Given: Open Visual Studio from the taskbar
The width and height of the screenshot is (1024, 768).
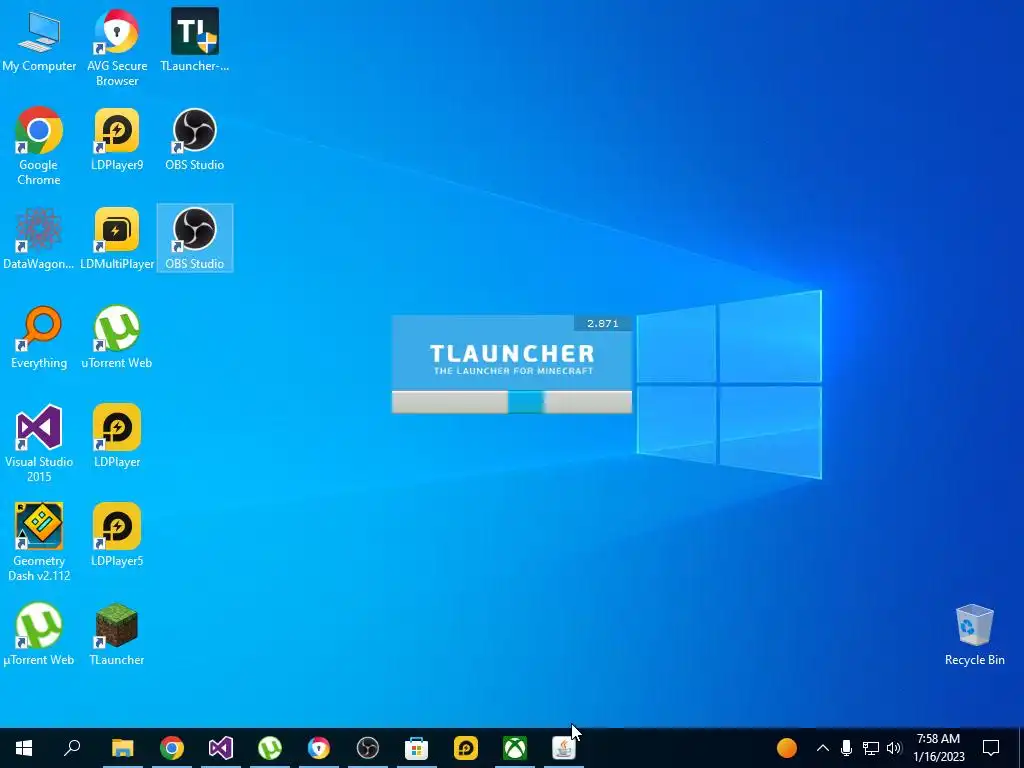Looking at the screenshot, I should (x=221, y=748).
